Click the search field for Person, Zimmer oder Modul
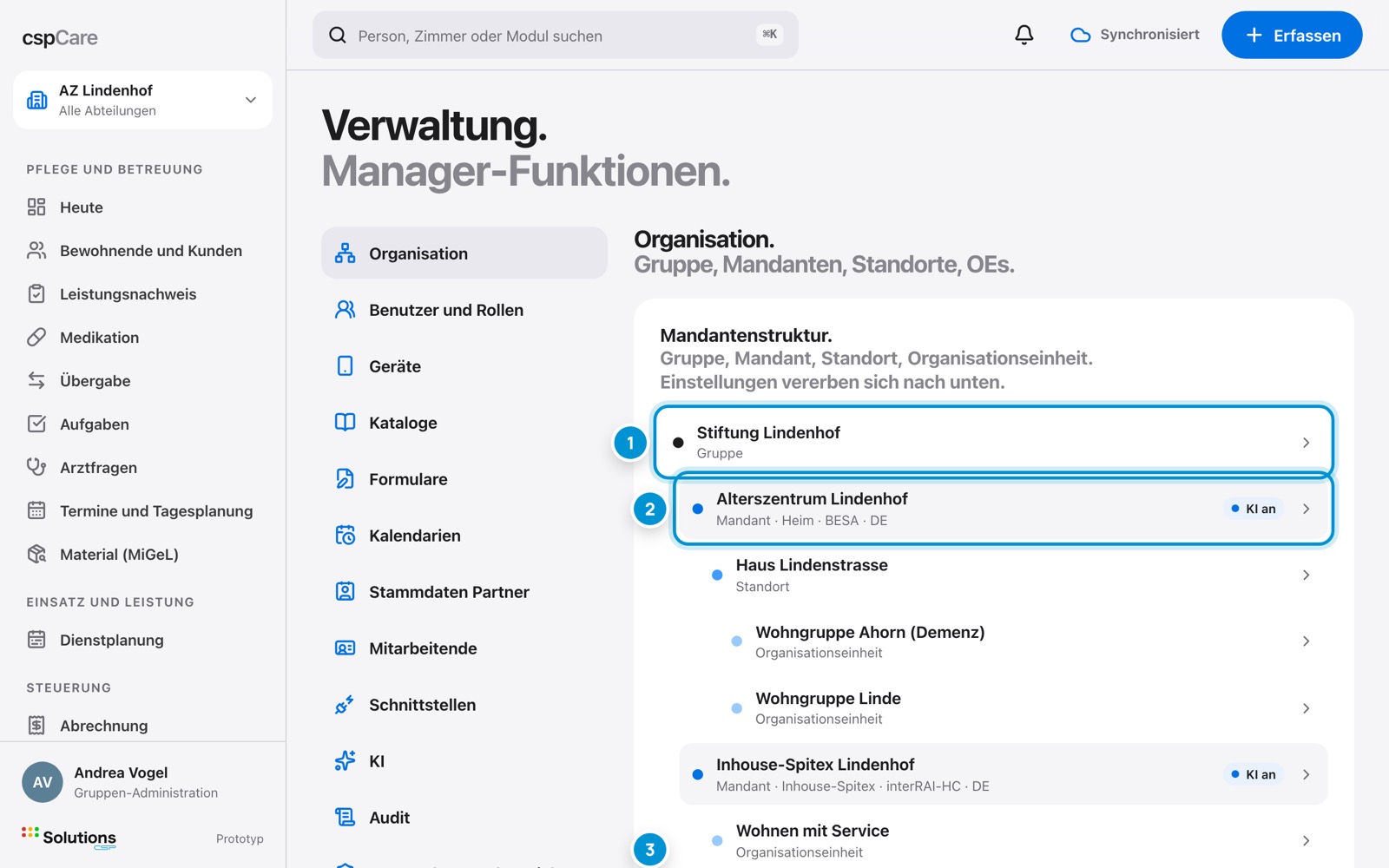Image resolution: width=1389 pixels, height=868 pixels. click(x=556, y=35)
